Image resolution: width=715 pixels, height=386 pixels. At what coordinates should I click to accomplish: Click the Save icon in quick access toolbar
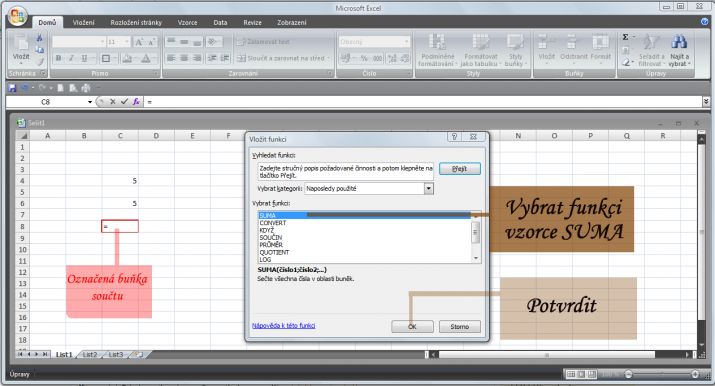[x=12, y=87]
